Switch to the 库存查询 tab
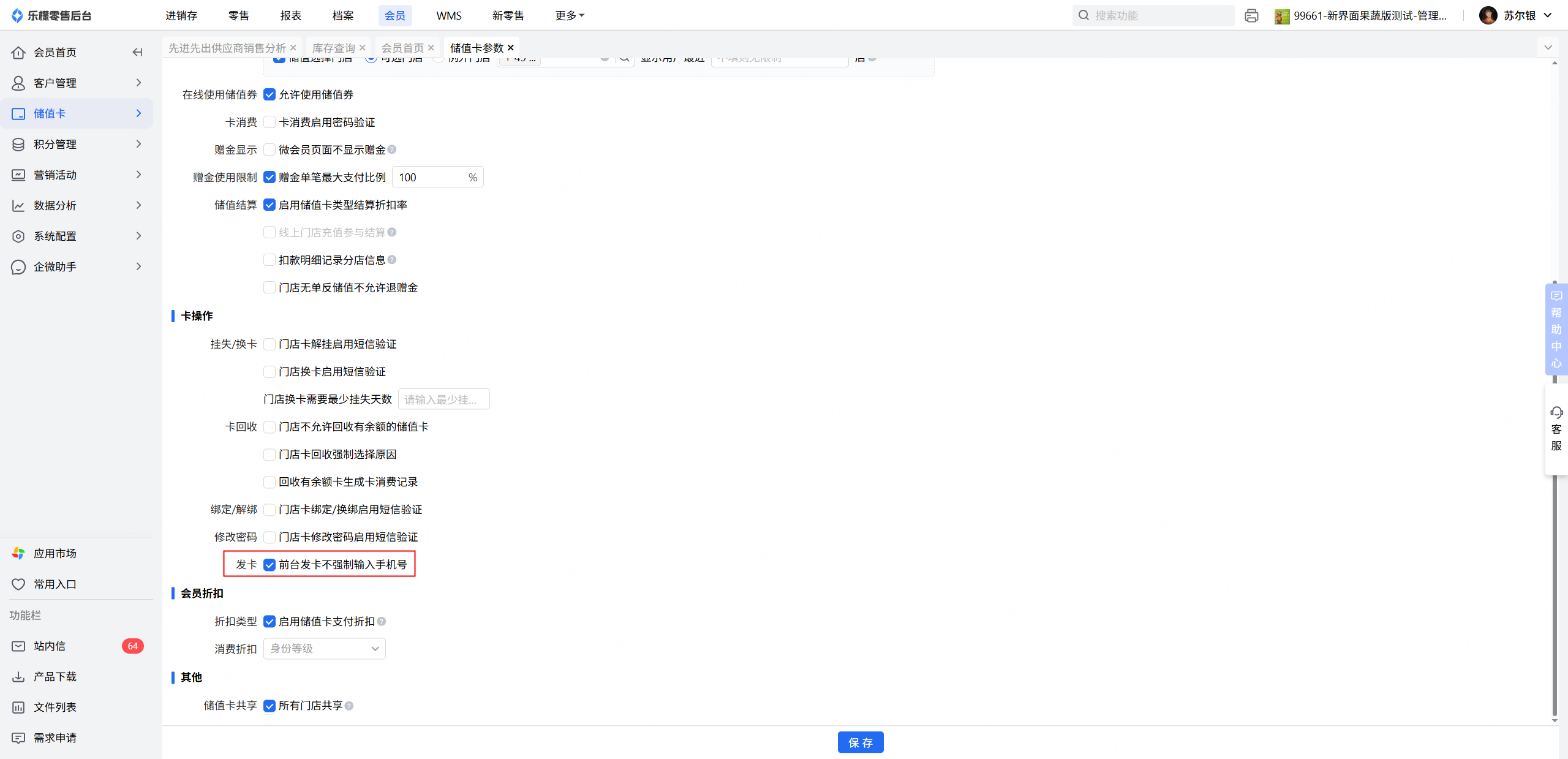 333,48
